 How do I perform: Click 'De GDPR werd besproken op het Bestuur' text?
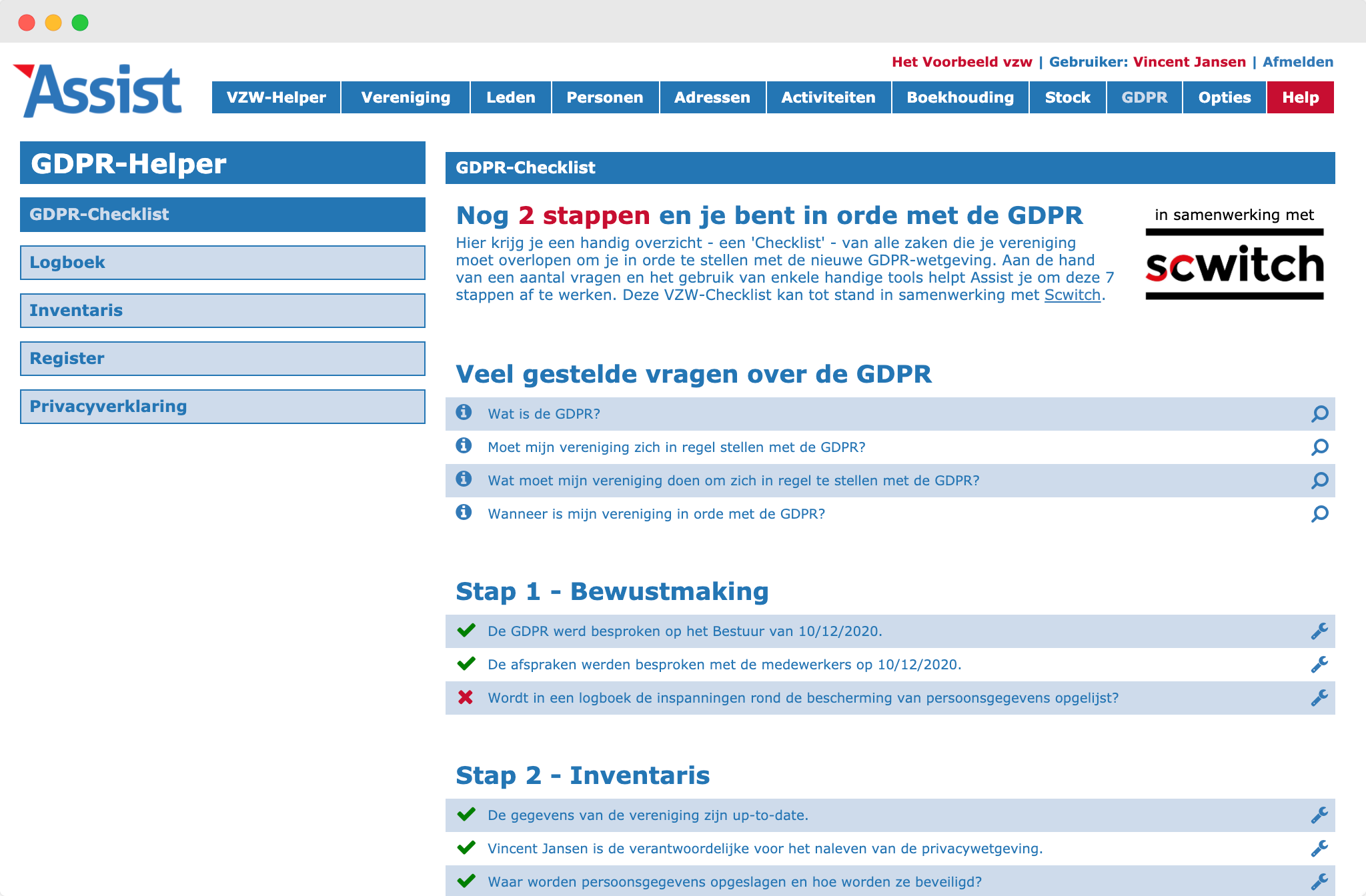(x=685, y=631)
